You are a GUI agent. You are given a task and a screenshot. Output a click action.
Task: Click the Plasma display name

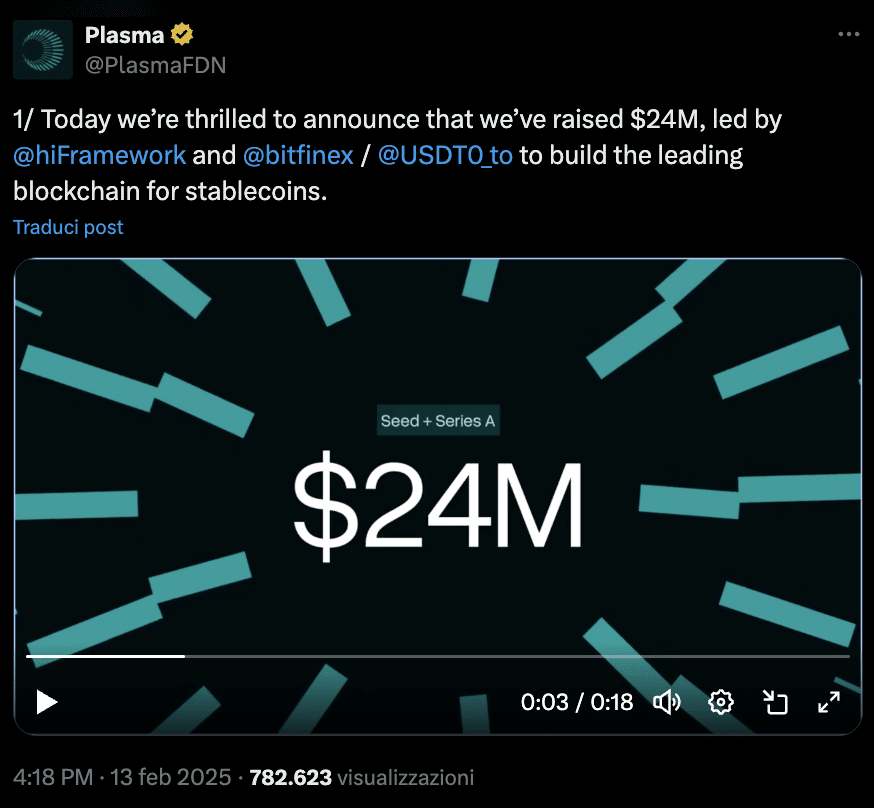click(124, 35)
